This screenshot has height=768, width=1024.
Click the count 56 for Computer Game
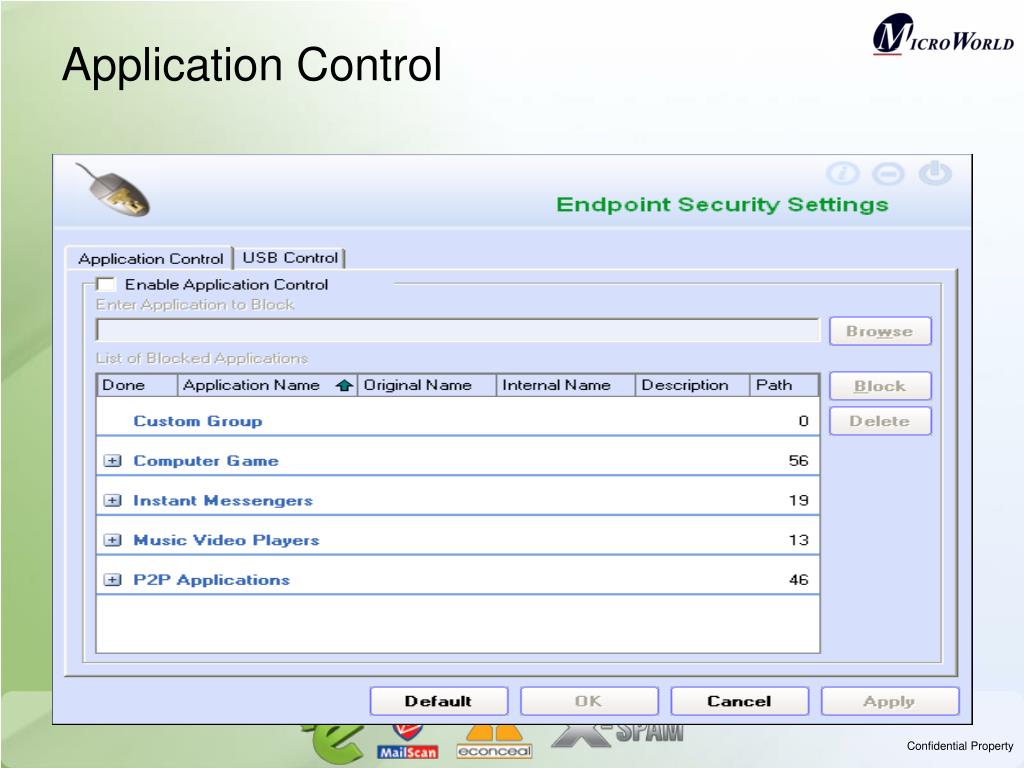[798, 461]
